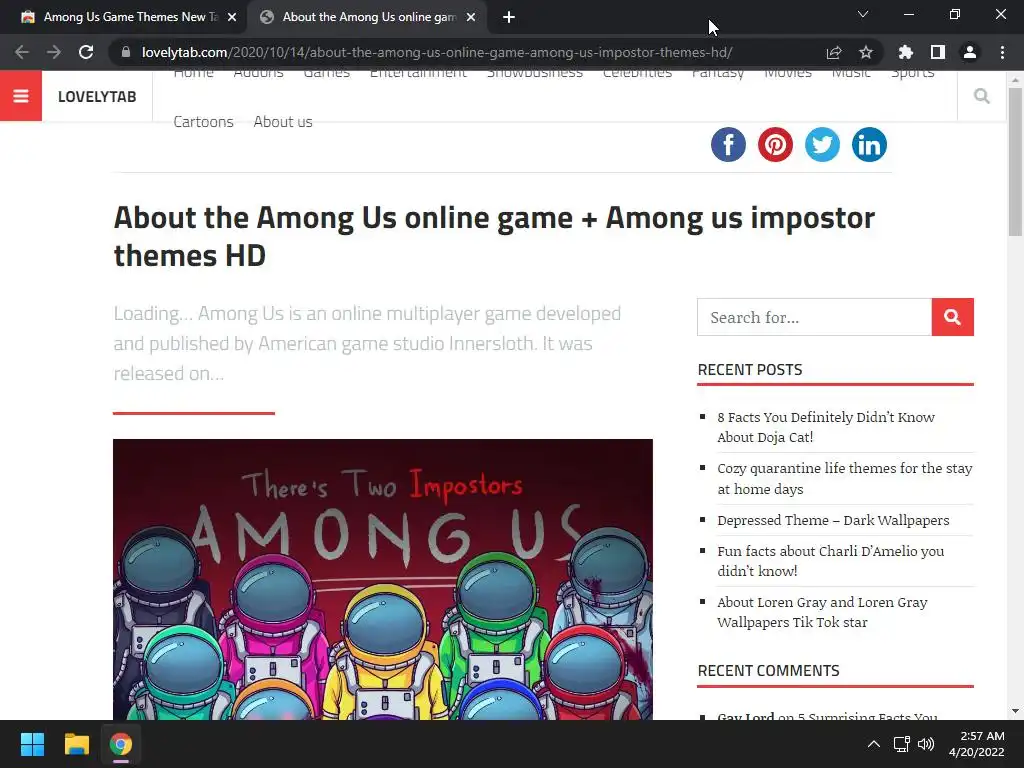Image resolution: width=1024 pixels, height=768 pixels.
Task: Open File Explorer from taskbar
Action: (76, 744)
